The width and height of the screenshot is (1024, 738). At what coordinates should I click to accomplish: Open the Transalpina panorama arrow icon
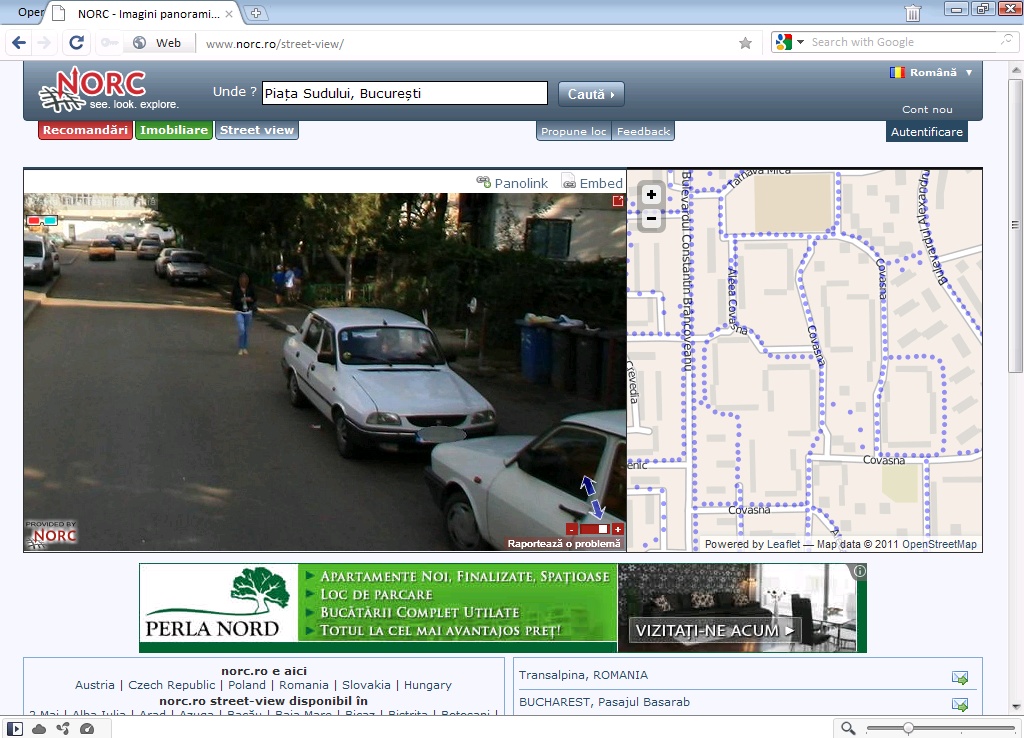coord(960,677)
